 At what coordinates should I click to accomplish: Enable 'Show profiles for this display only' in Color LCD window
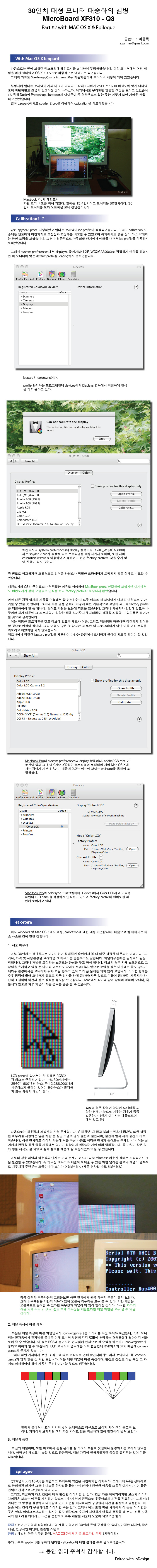[92, 681]
